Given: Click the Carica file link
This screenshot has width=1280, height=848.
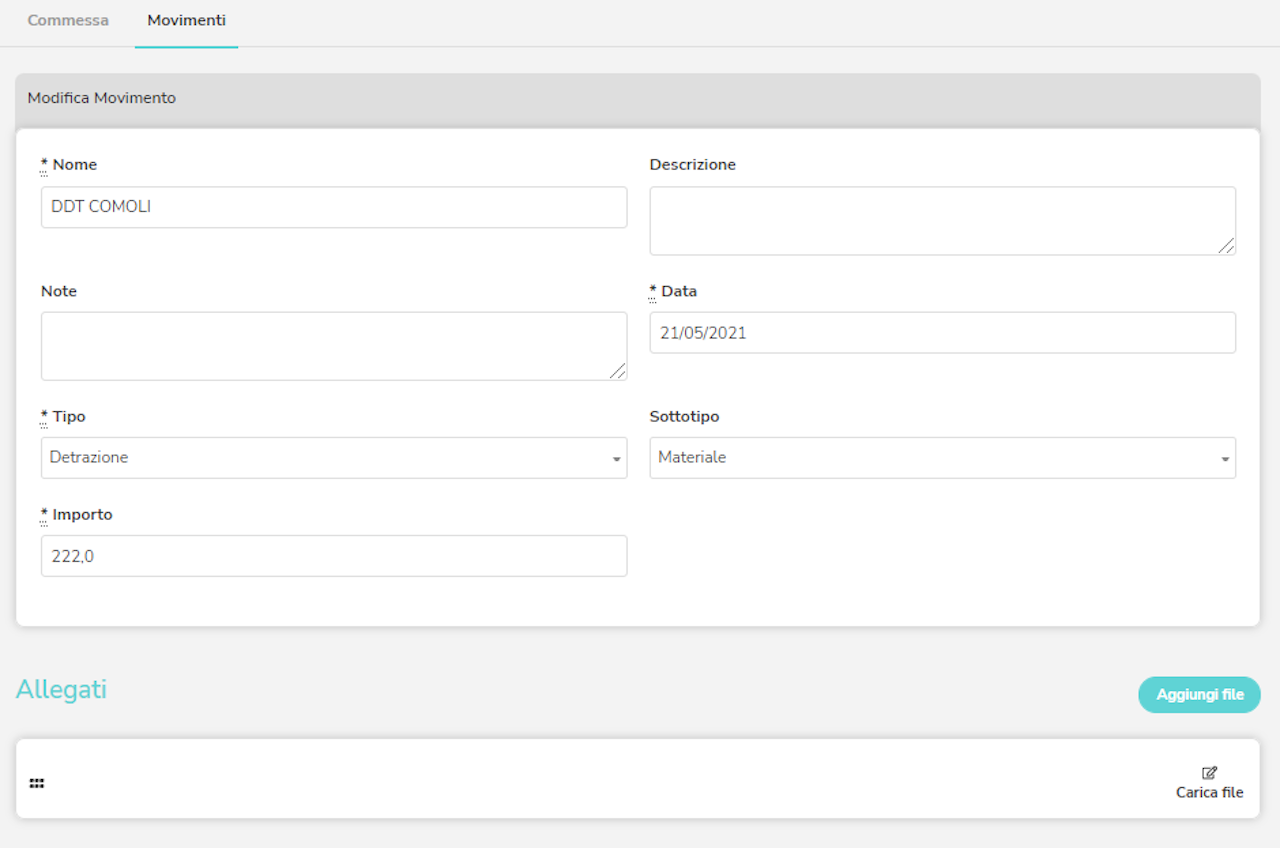Looking at the screenshot, I should click(1209, 792).
